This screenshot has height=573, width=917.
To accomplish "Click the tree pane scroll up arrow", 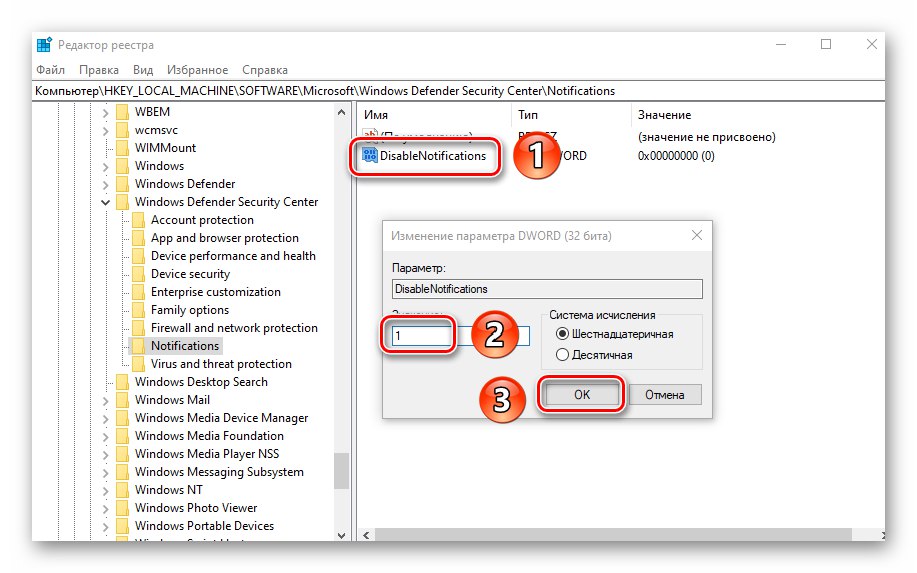I will pos(342,112).
